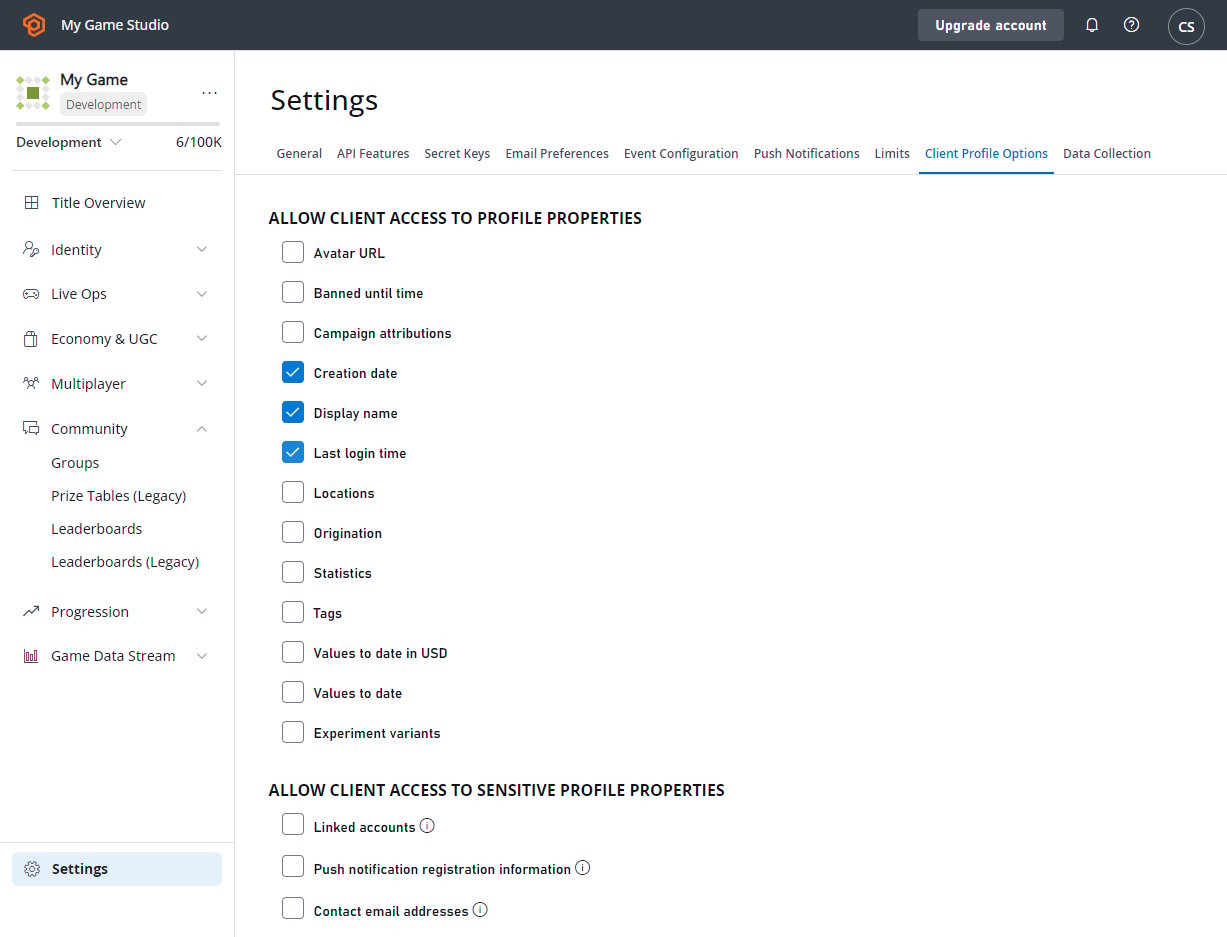1227x937 pixels.
Task: Open the CS user avatar menu
Action: [x=1186, y=26]
